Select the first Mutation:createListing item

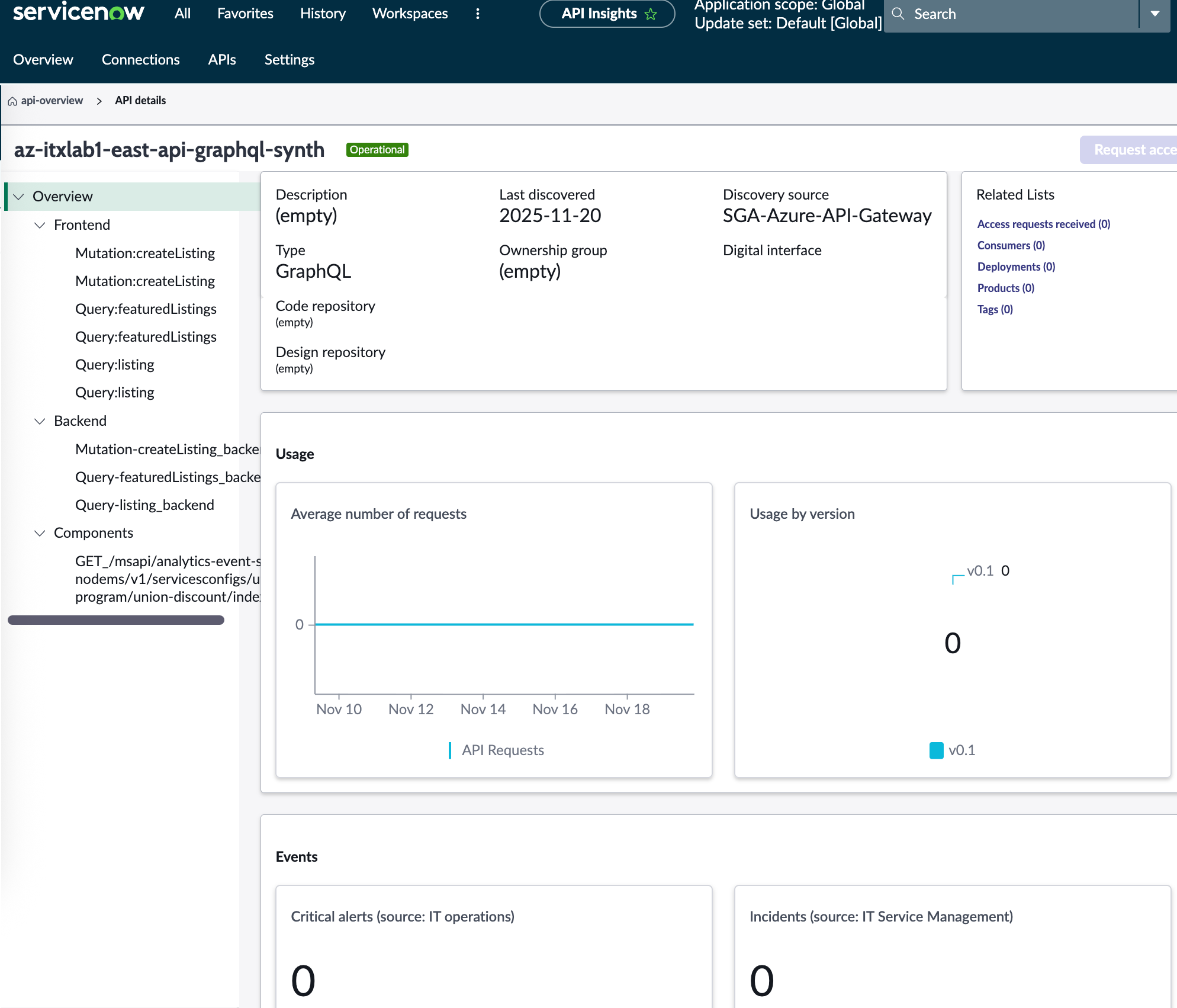(145, 253)
